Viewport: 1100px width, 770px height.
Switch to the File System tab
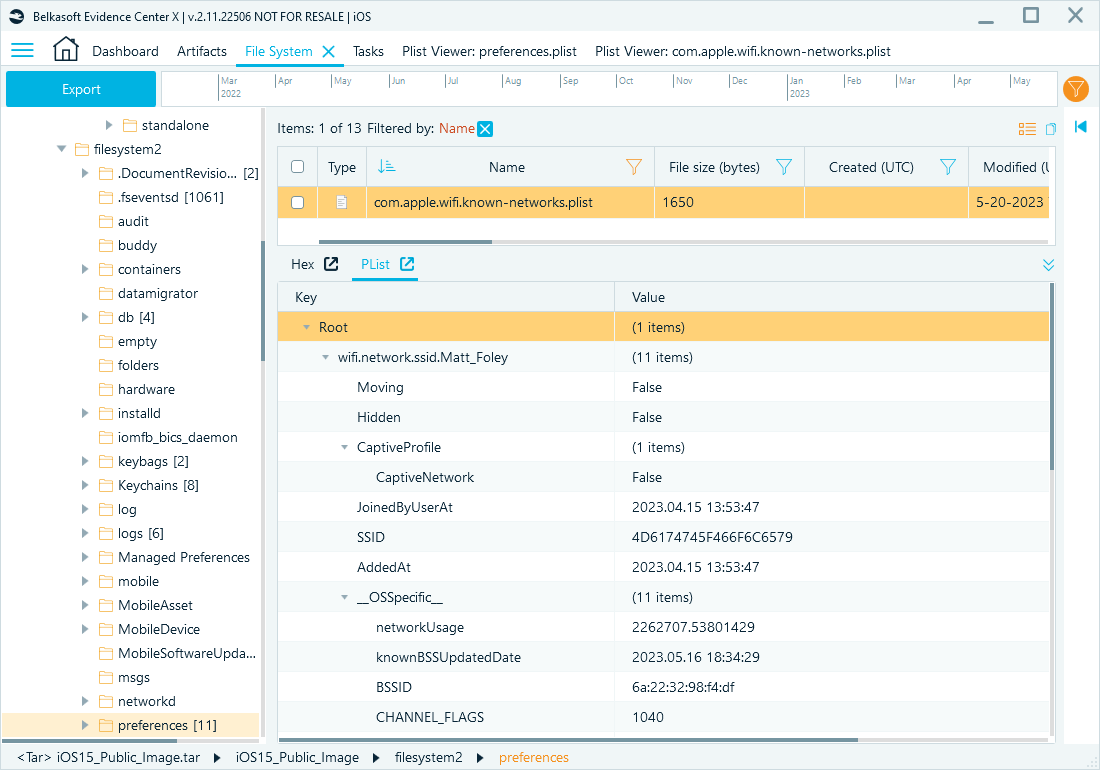pyautogui.click(x=279, y=51)
